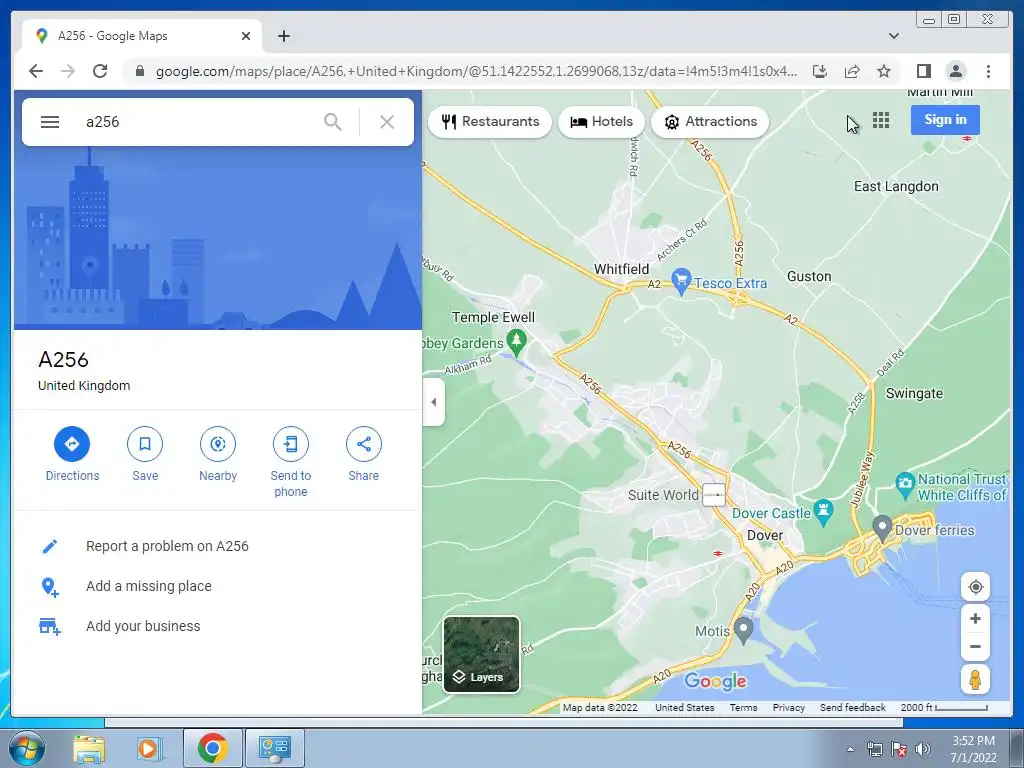Share this page from address bar
Image resolution: width=1024 pixels, height=768 pixels.
[852, 71]
